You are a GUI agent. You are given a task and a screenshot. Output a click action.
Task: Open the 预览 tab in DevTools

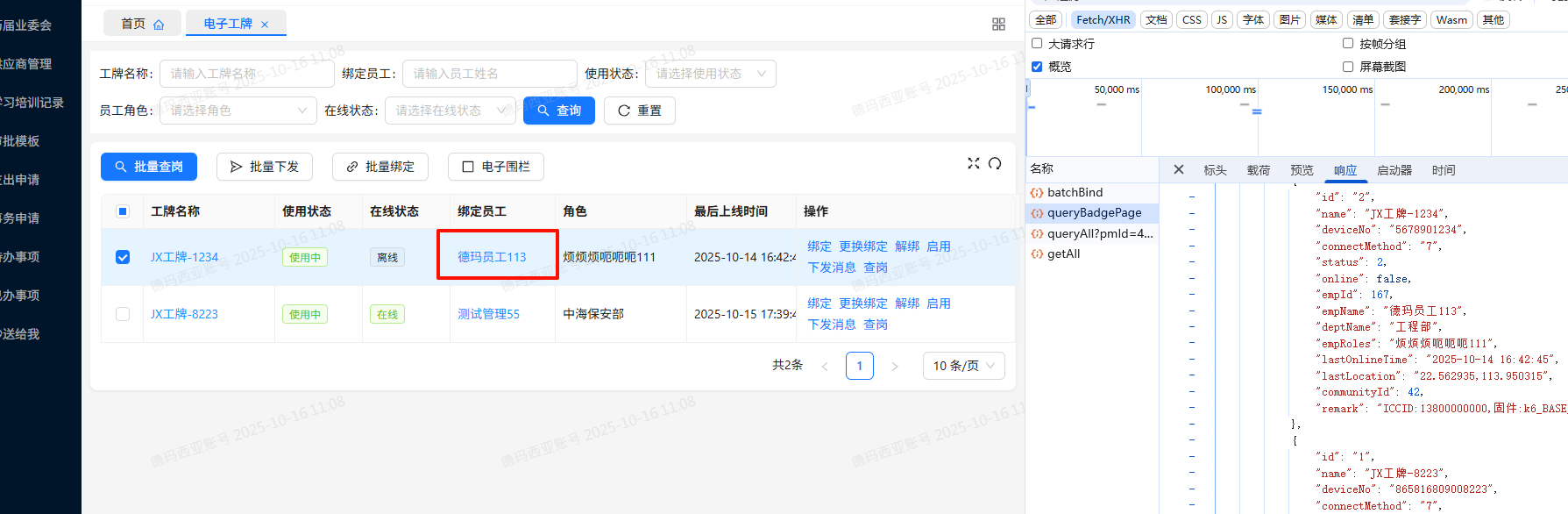click(1302, 170)
